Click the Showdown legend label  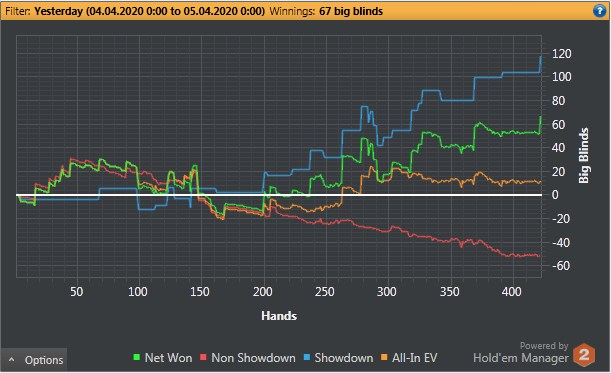[344, 357]
